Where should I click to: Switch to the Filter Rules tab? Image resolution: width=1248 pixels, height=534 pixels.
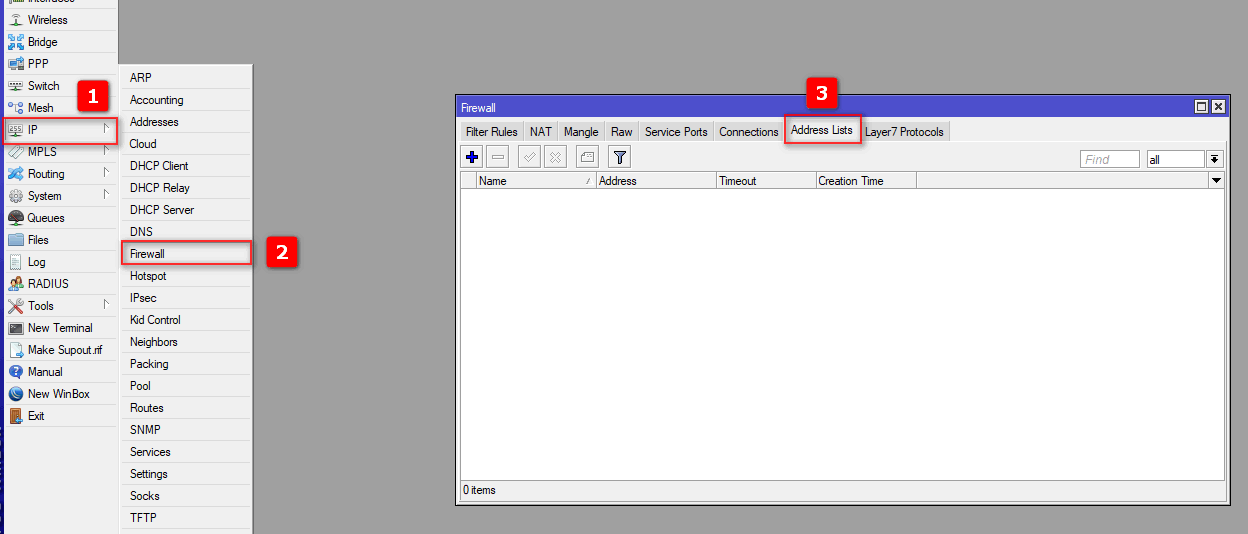click(x=491, y=132)
